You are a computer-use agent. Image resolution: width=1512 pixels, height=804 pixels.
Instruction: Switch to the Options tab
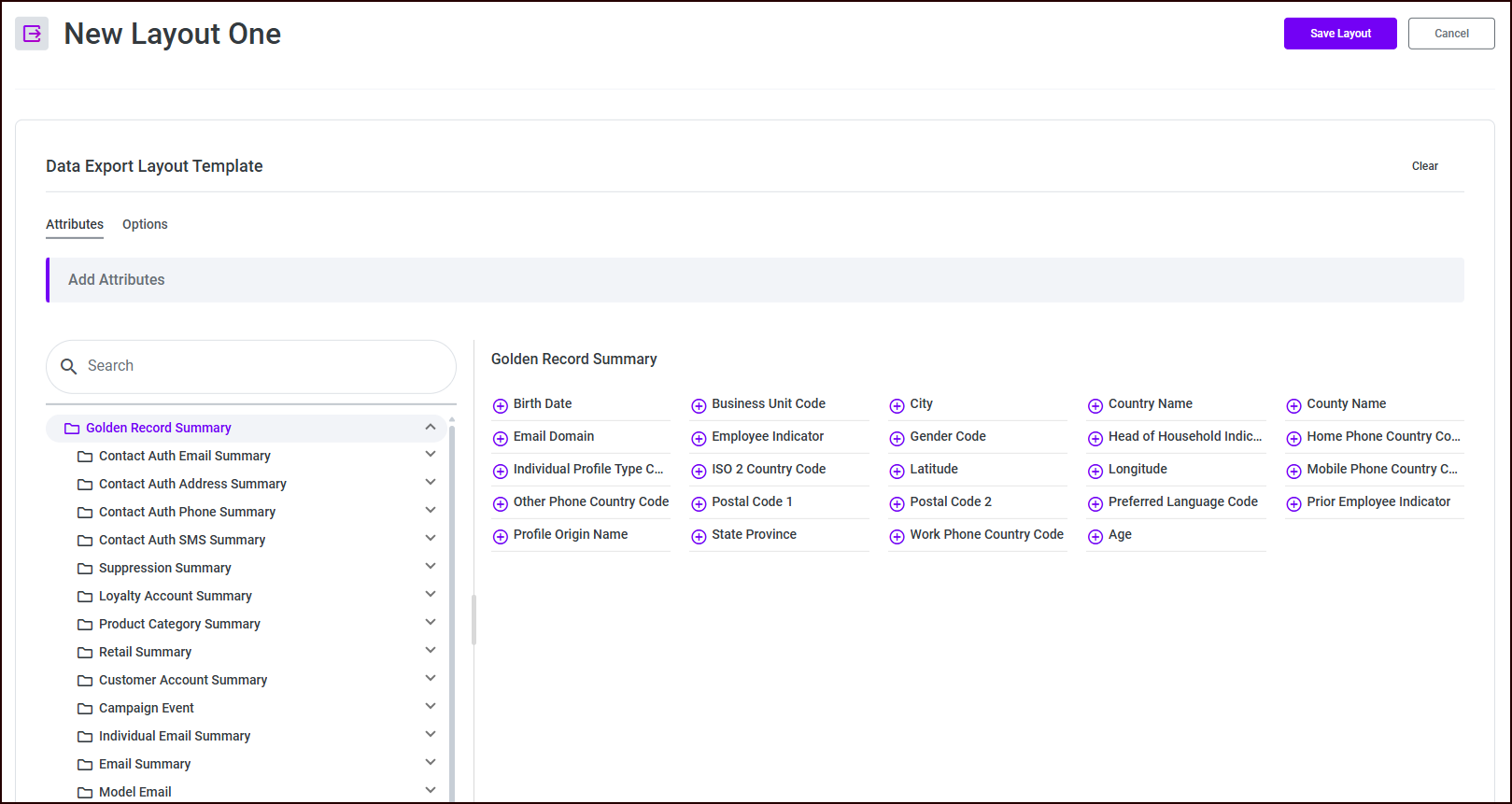[145, 224]
